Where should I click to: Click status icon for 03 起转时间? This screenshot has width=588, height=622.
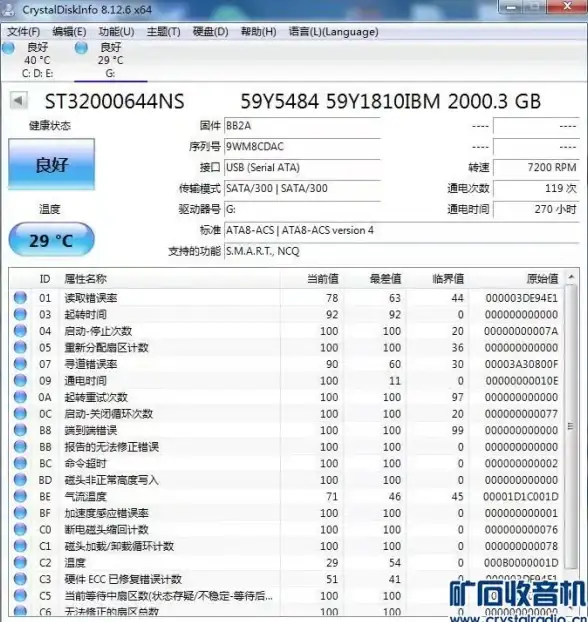tap(20, 314)
